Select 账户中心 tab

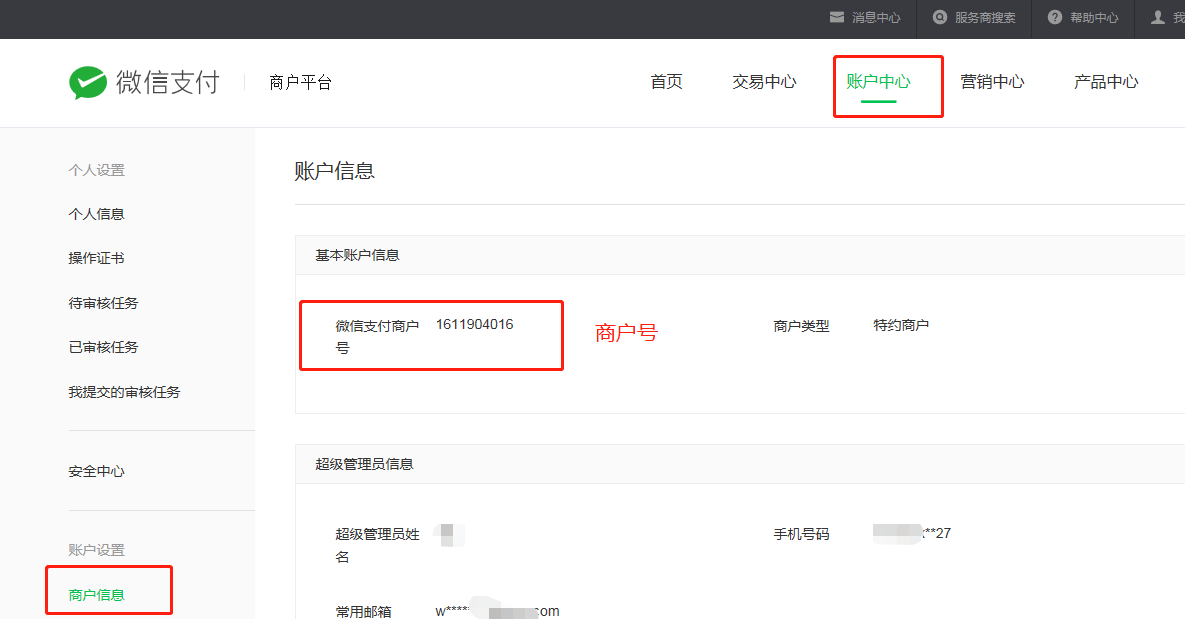click(x=878, y=82)
